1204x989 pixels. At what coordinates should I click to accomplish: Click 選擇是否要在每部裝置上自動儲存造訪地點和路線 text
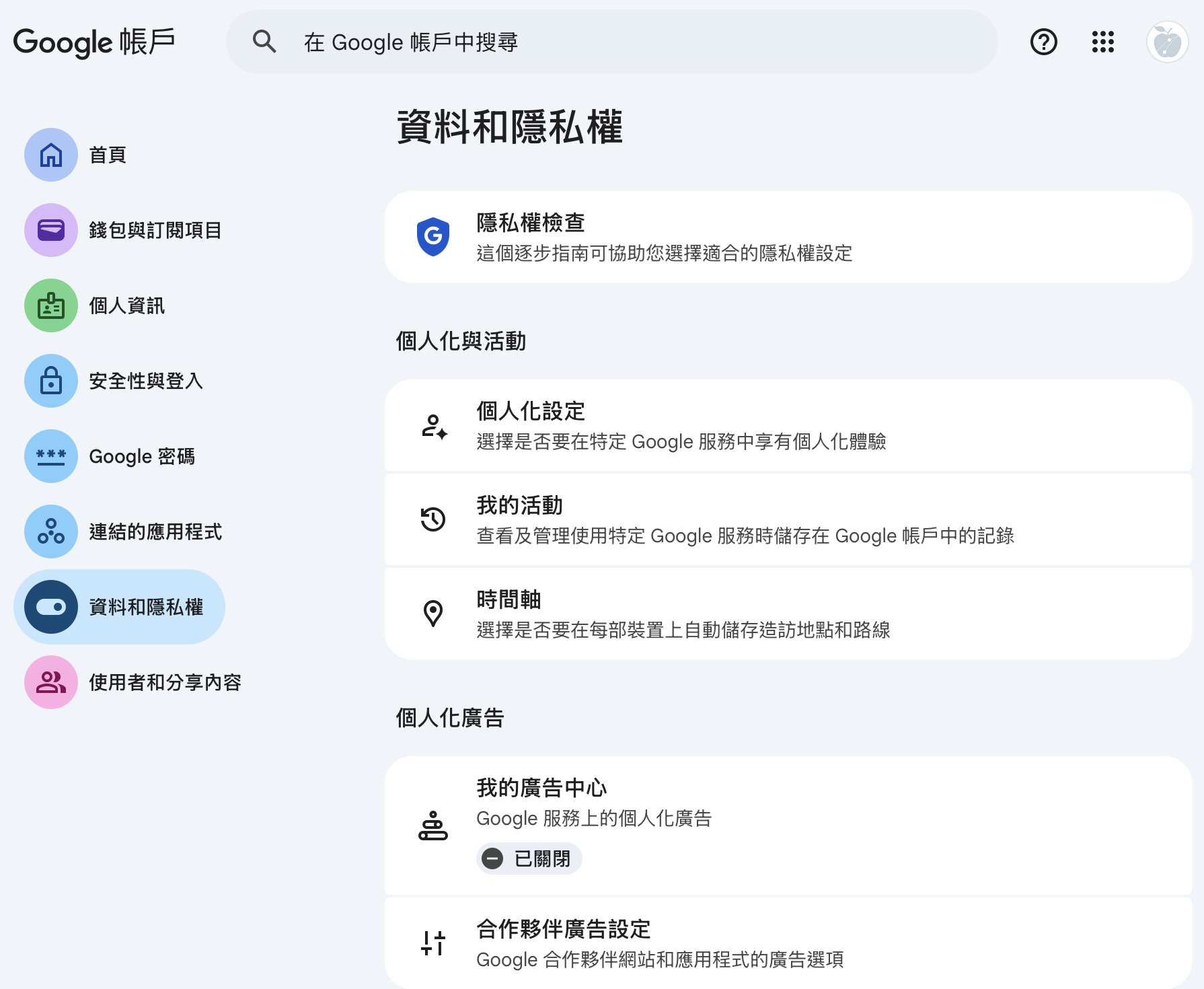pyautogui.click(x=683, y=630)
